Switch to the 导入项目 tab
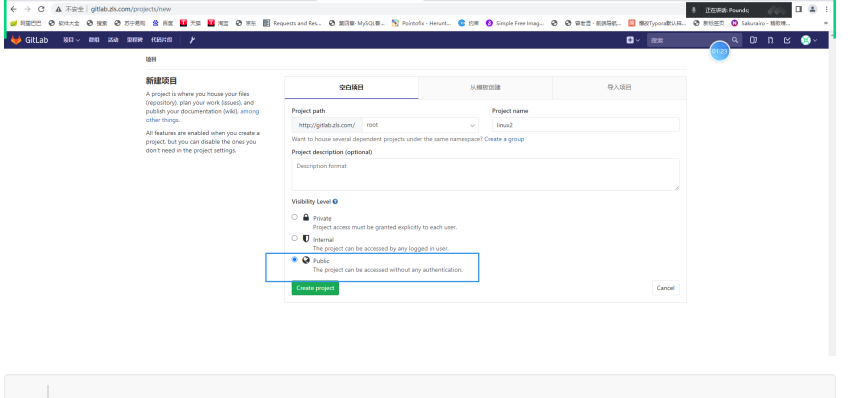Screen dimensions: 848x398 [x=619, y=88]
